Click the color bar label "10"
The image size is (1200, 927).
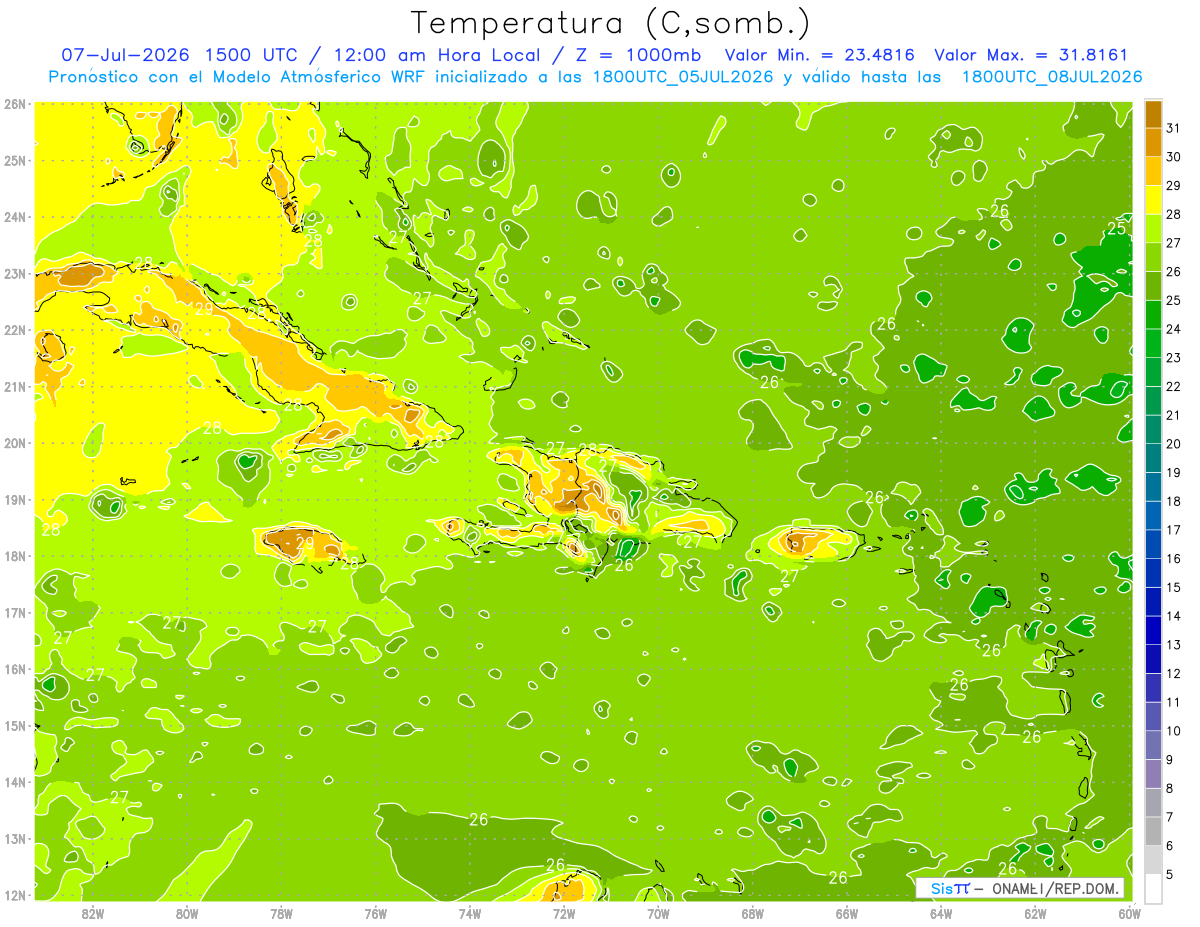pyautogui.click(x=1173, y=731)
